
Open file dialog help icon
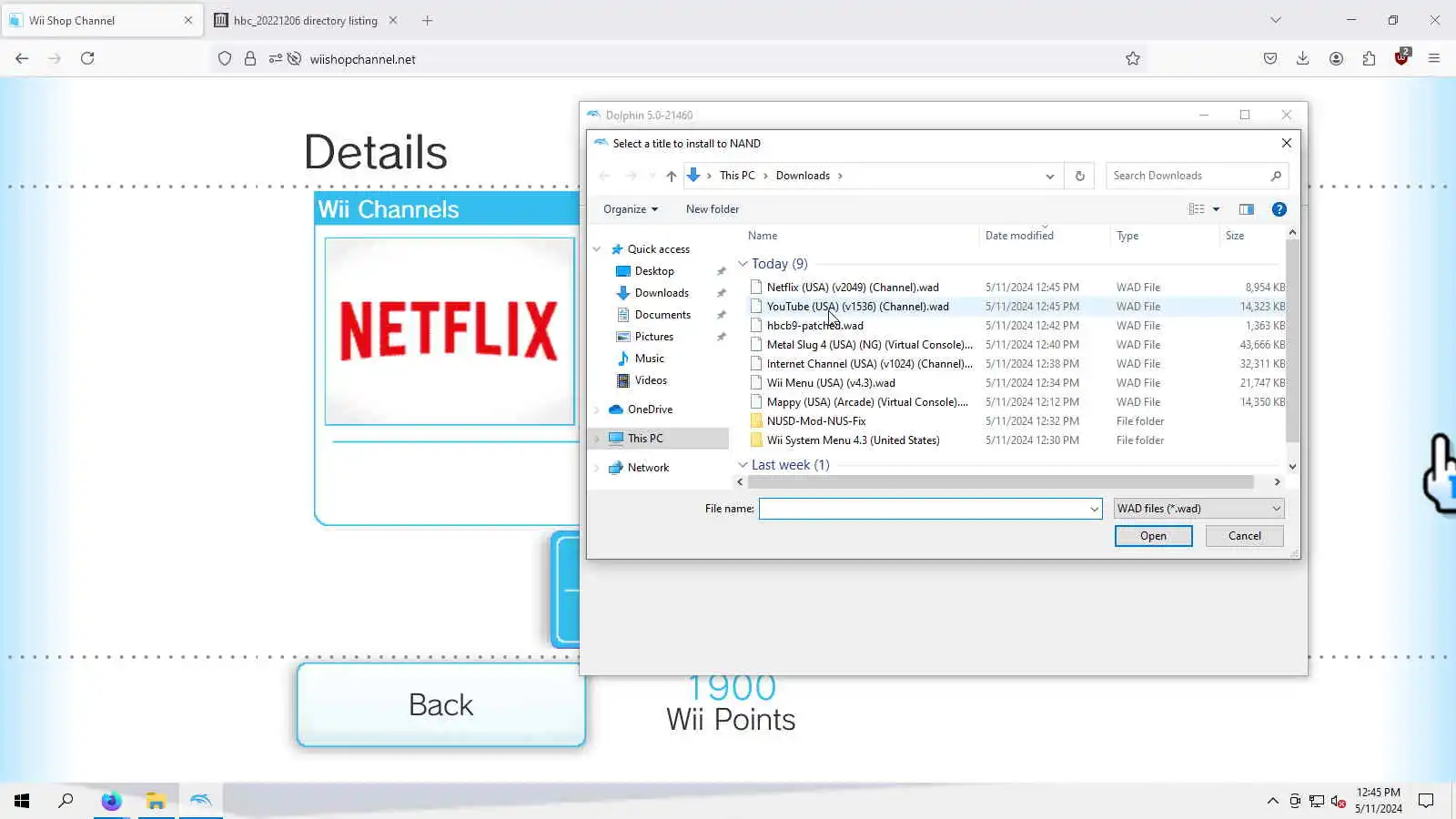[x=1279, y=209]
